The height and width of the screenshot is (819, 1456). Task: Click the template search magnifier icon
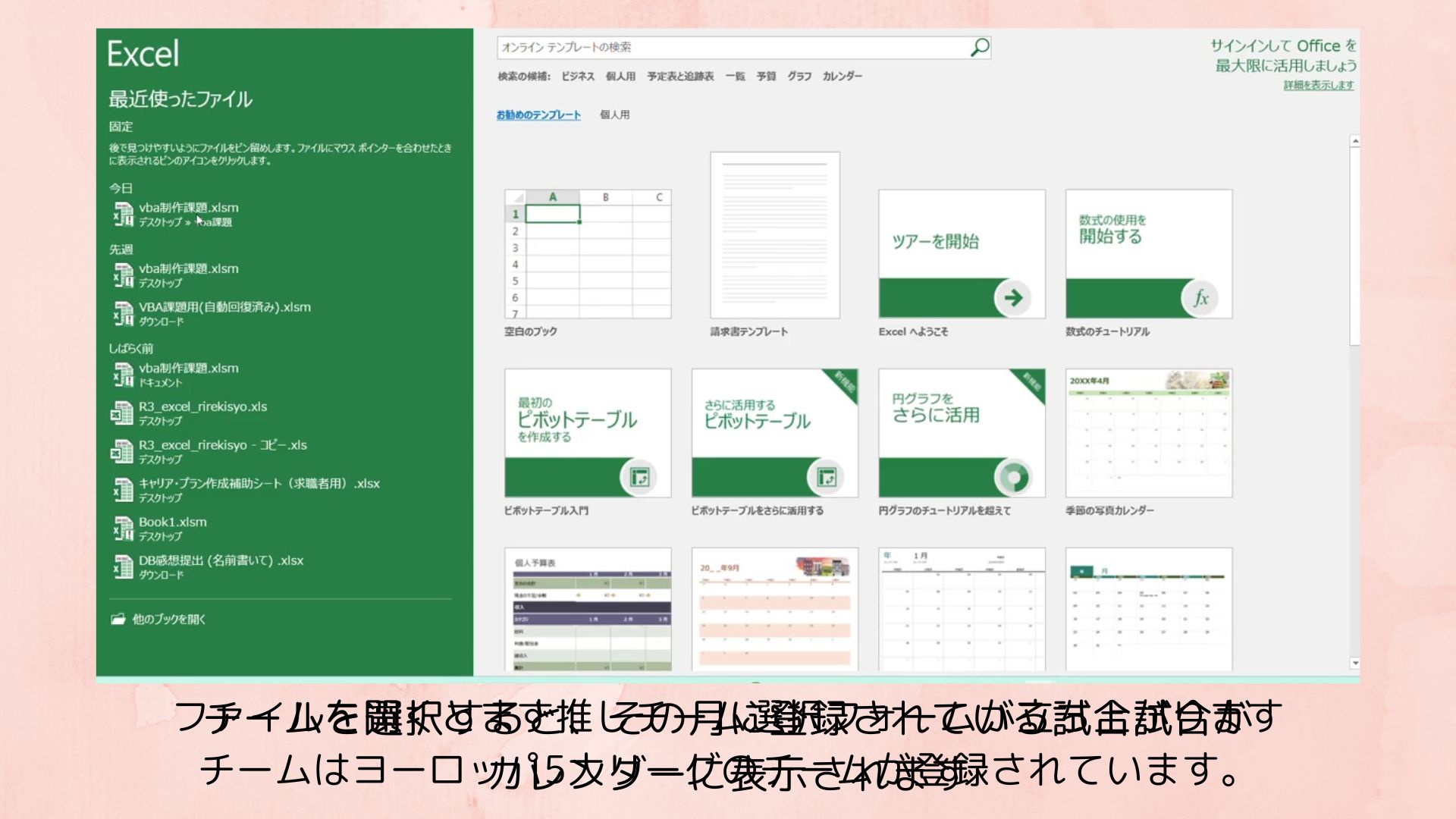click(980, 48)
